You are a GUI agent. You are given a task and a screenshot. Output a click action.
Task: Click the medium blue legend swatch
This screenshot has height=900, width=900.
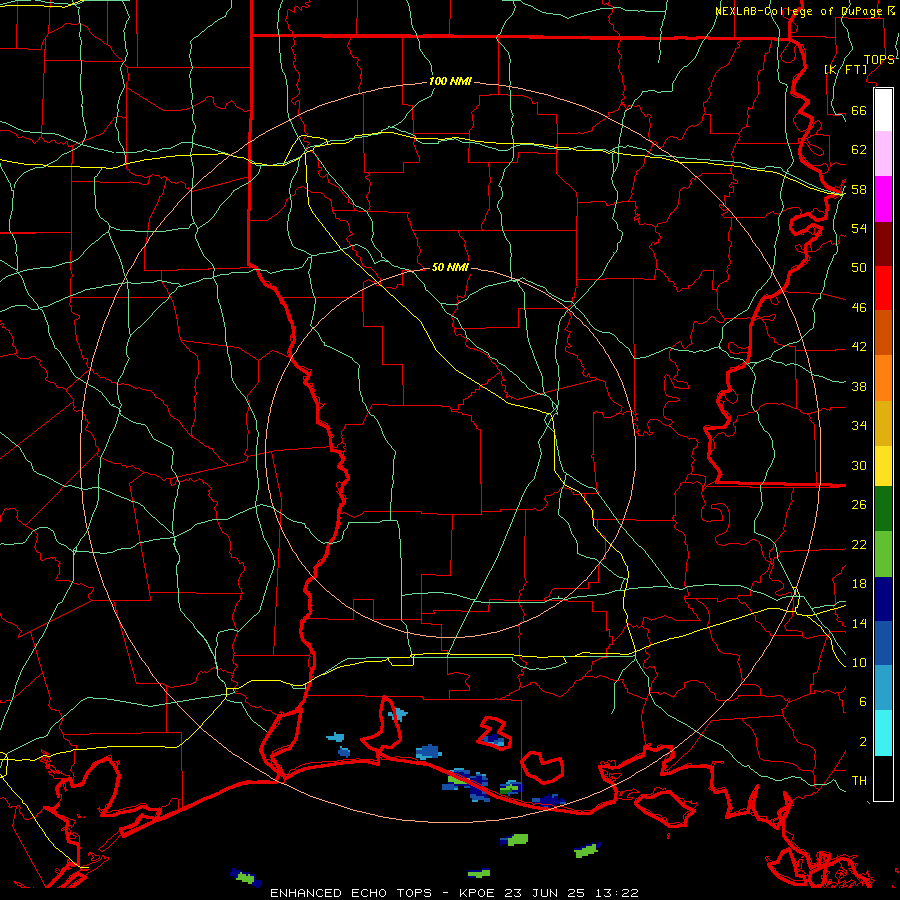883,643
